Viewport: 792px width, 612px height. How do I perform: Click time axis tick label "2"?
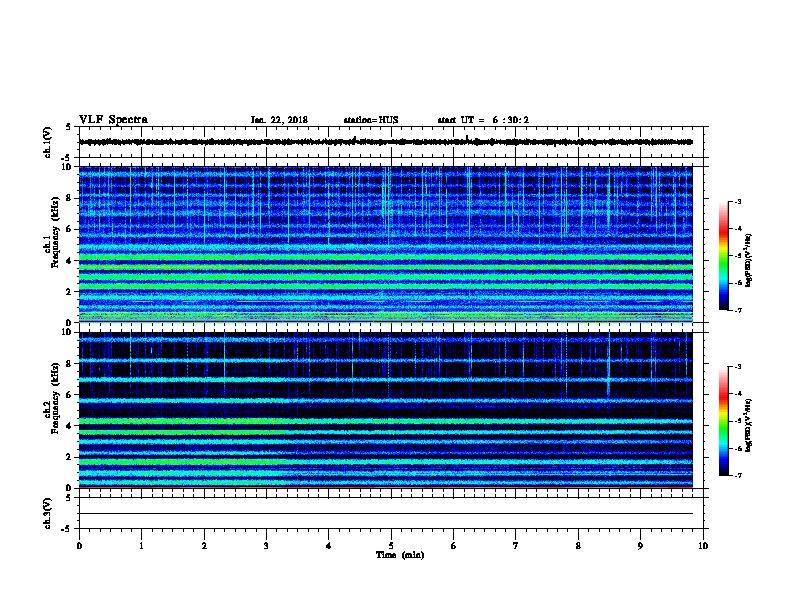[204, 546]
